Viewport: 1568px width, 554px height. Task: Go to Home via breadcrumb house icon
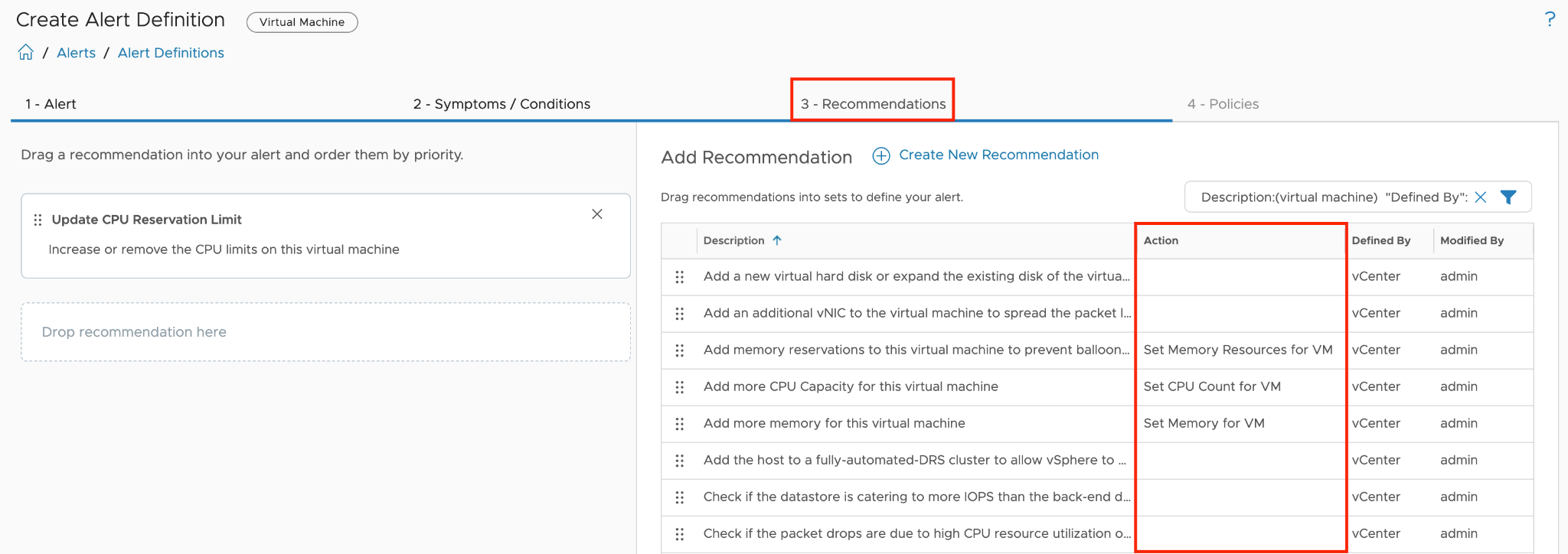pyautogui.click(x=26, y=52)
